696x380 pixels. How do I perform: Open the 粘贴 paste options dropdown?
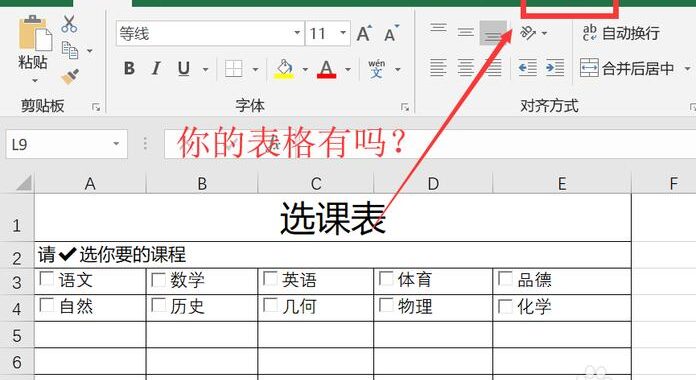pyautogui.click(x=35, y=81)
